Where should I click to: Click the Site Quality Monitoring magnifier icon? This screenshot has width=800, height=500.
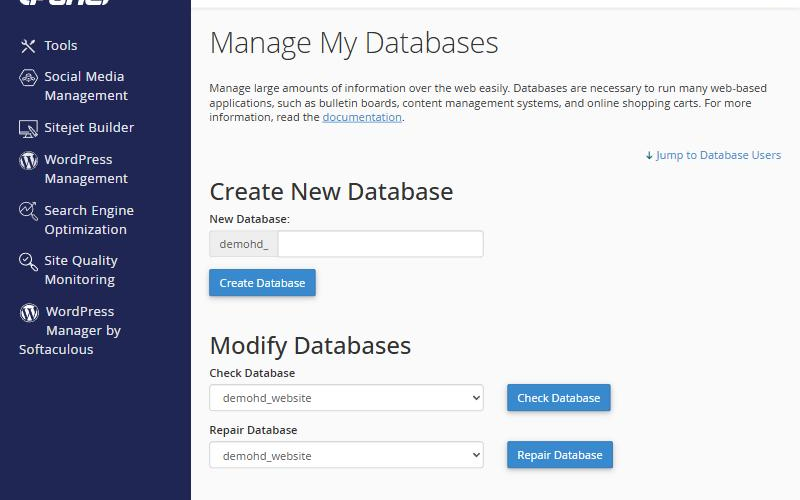pos(28,262)
